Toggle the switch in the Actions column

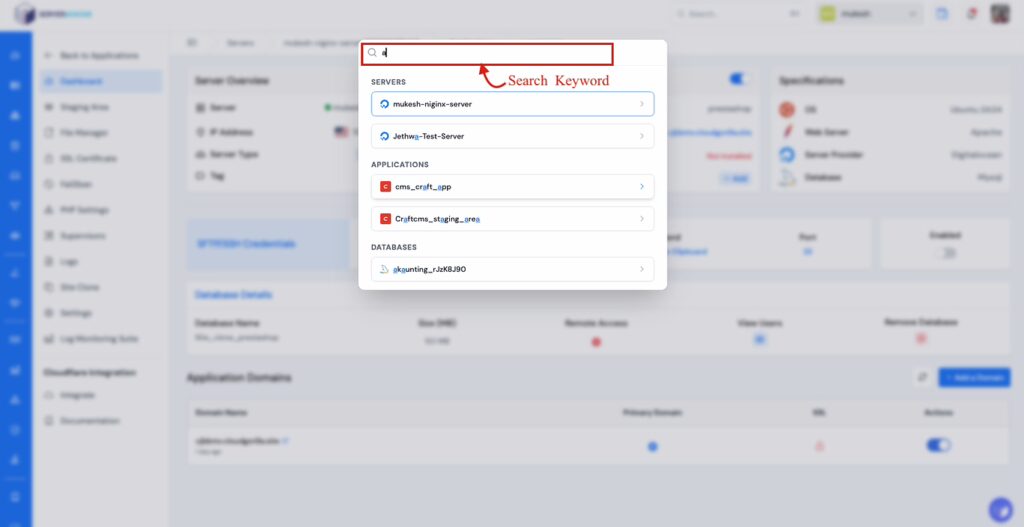(x=938, y=445)
